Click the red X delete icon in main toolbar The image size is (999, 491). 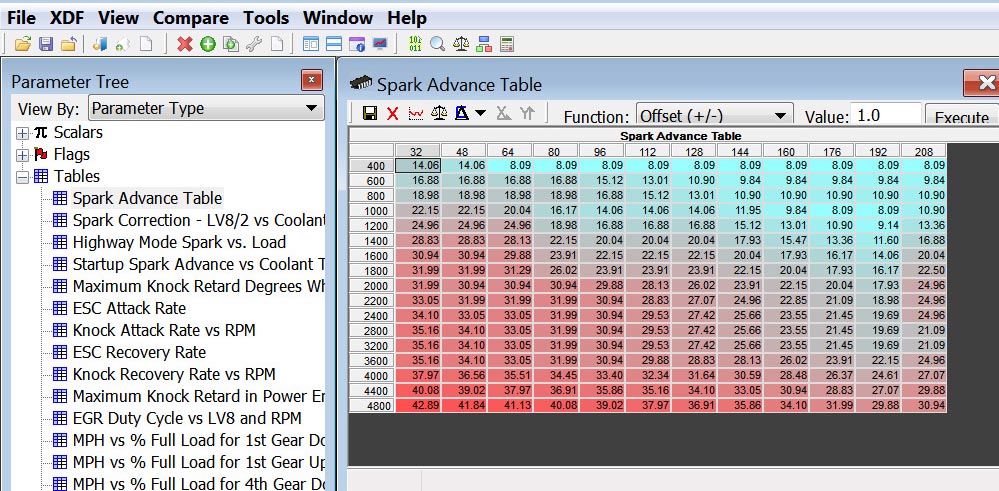pyautogui.click(x=184, y=44)
